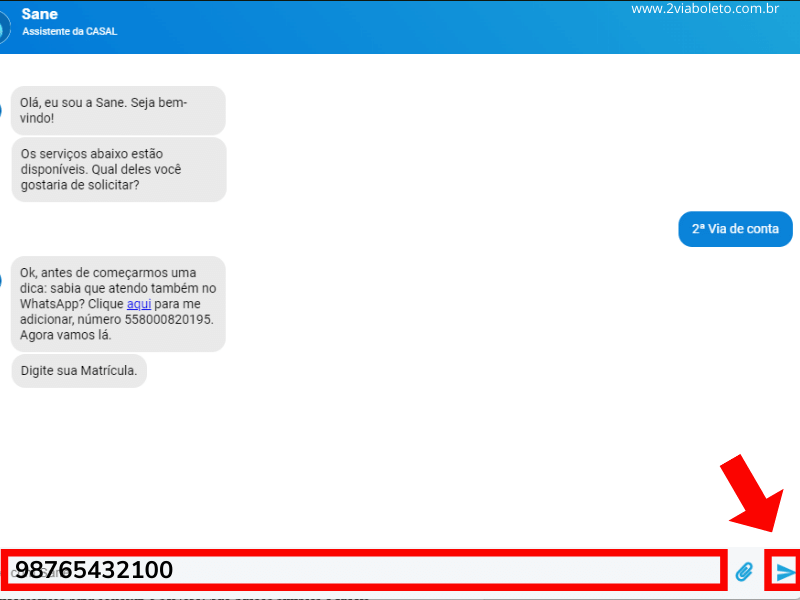Click the "Sane" title in the header
This screenshot has height=600, width=800.
(x=40, y=14)
